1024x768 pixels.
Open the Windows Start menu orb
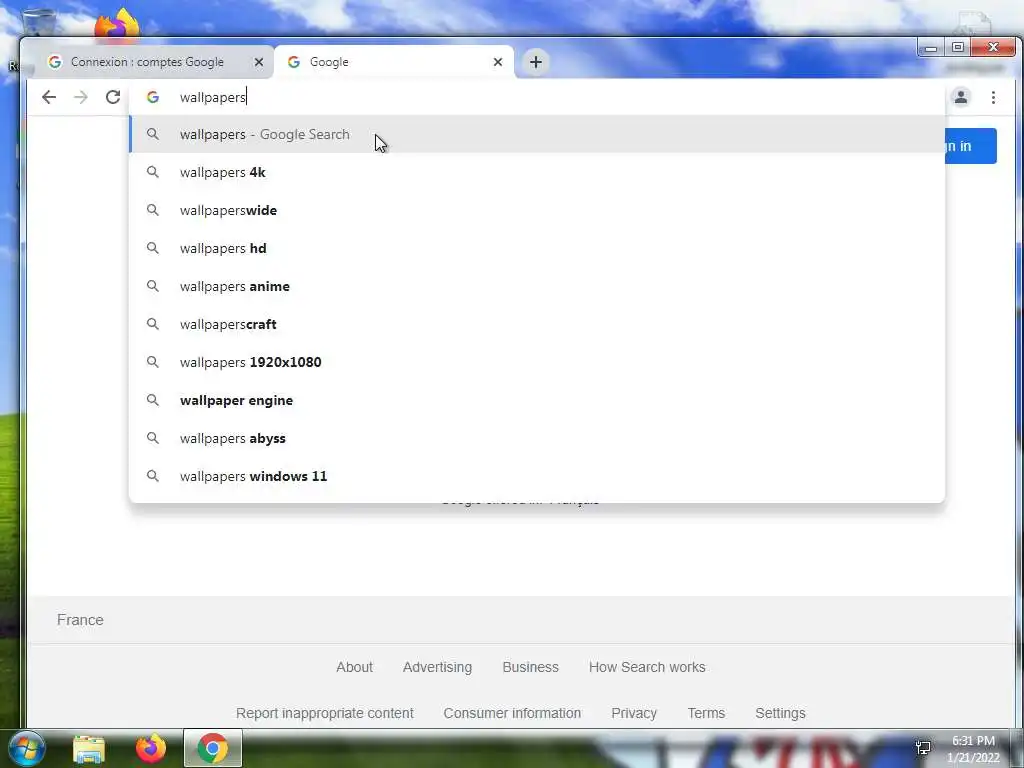tap(27, 748)
